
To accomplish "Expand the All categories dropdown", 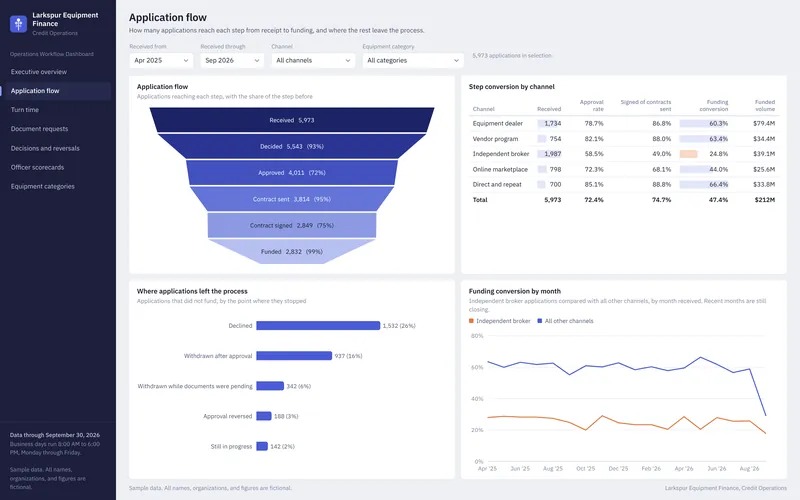I will [413, 60].
